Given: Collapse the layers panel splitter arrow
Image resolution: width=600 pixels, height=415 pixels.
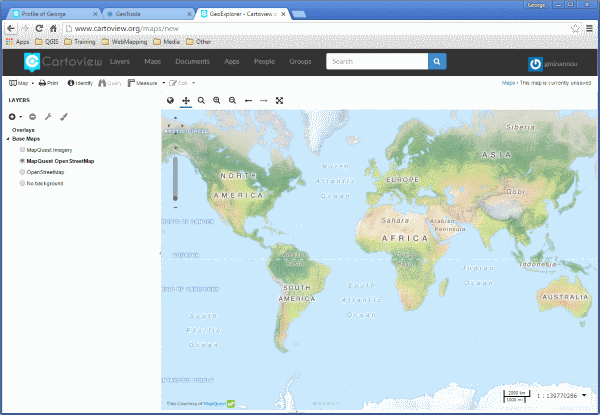Looking at the screenshot, I should (x=160, y=253).
